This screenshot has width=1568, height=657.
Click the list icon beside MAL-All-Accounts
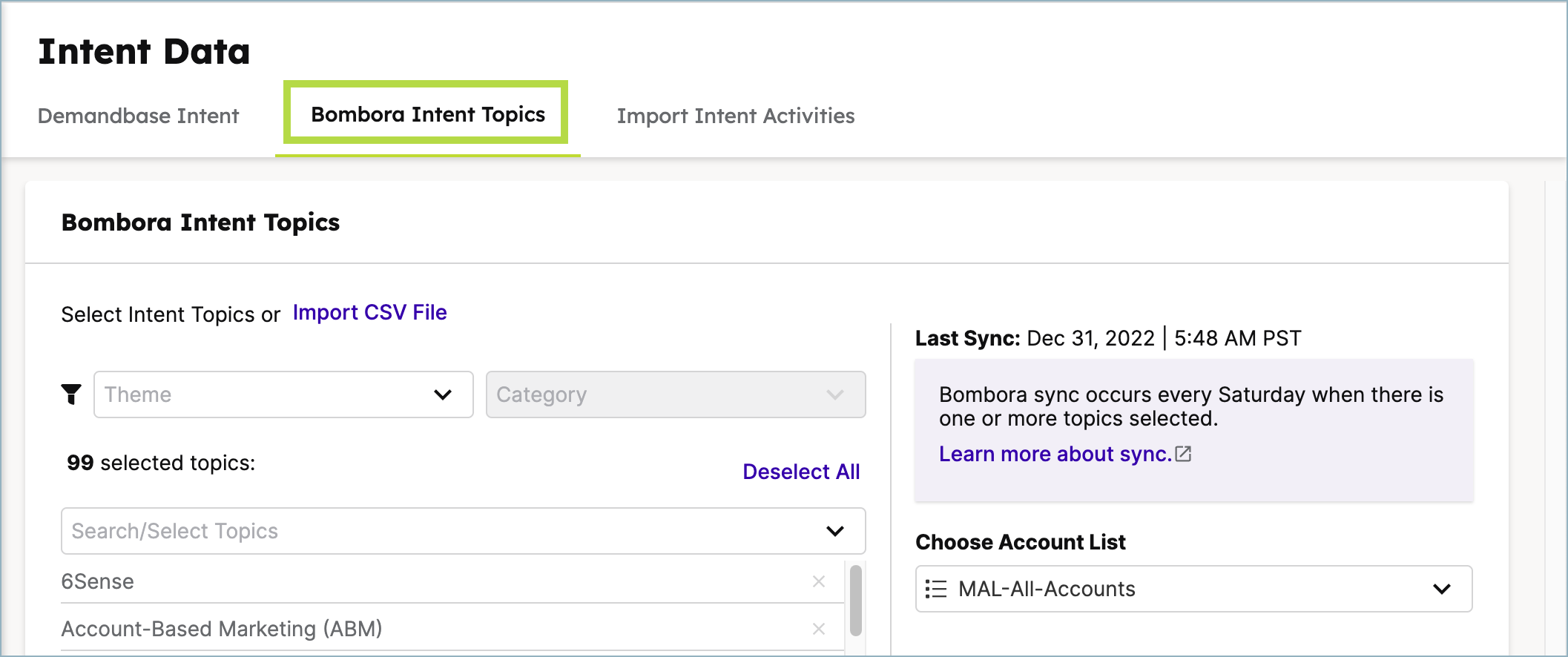(936, 589)
